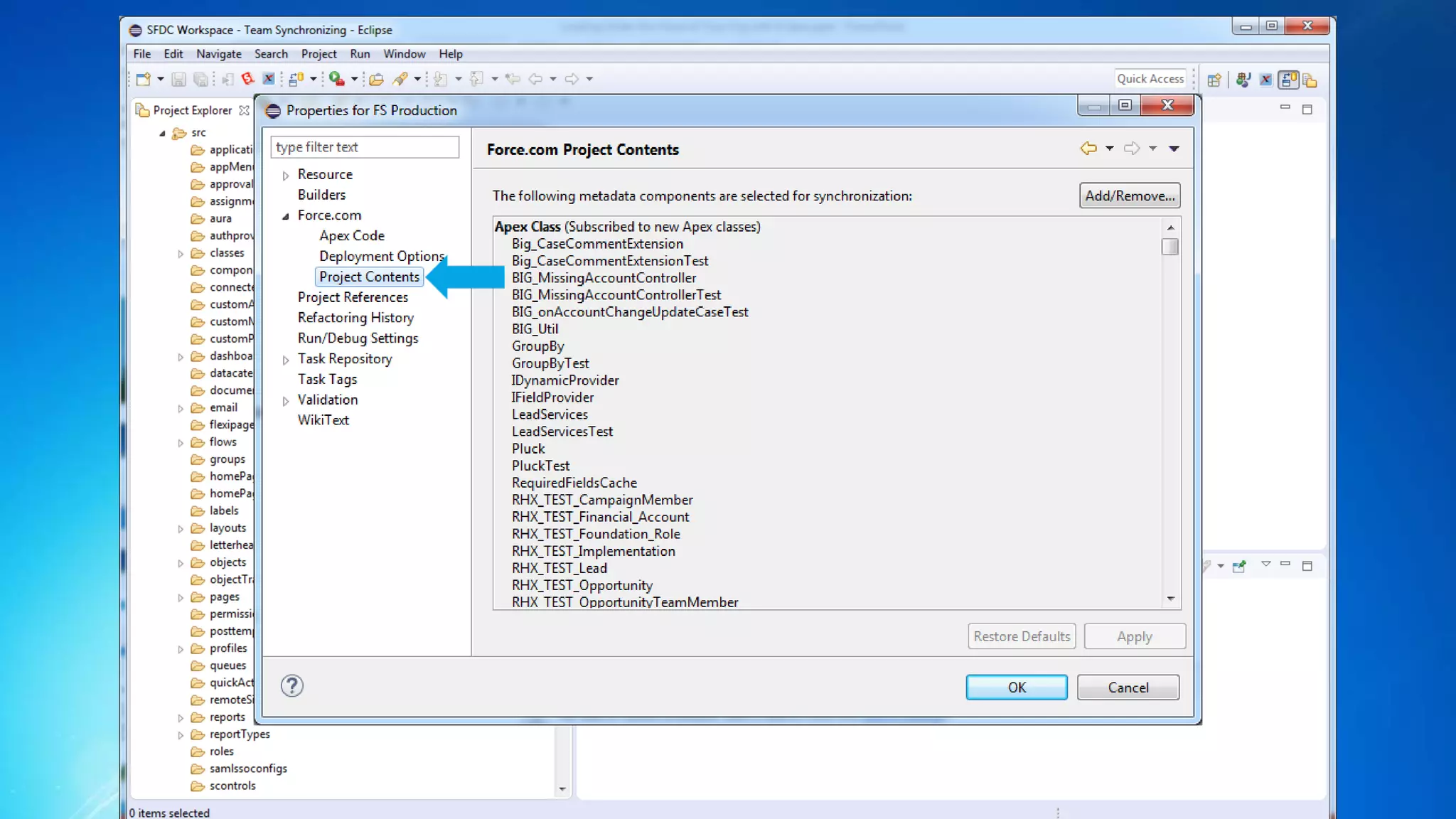Screen dimensions: 1456x819
Task: Open the Window menu
Action: click(404, 54)
